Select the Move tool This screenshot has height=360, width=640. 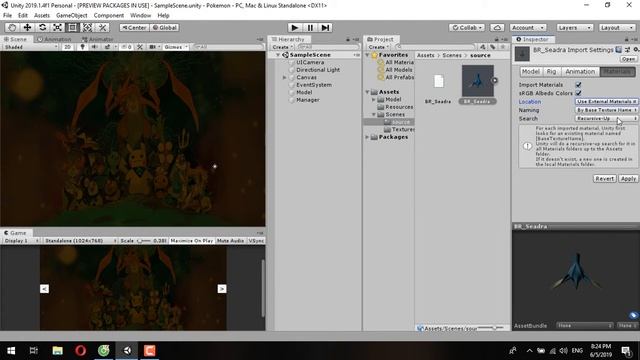[27, 27]
